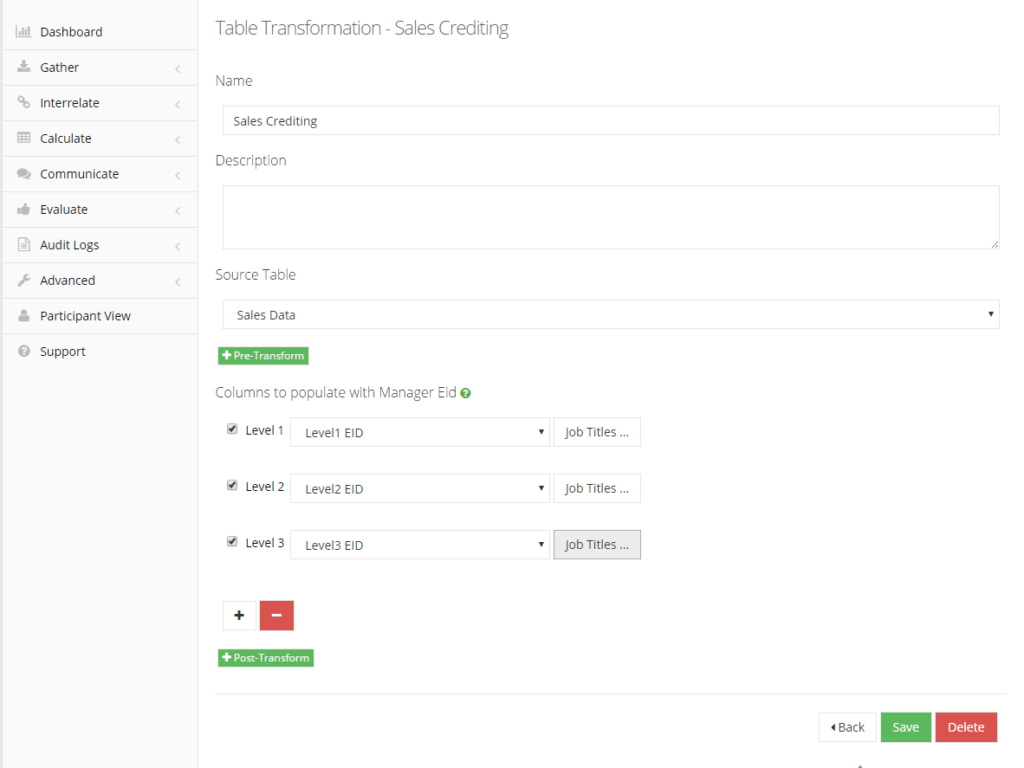Open Job Titles for Level 3
This screenshot has height=768, width=1024.
pyautogui.click(x=597, y=545)
